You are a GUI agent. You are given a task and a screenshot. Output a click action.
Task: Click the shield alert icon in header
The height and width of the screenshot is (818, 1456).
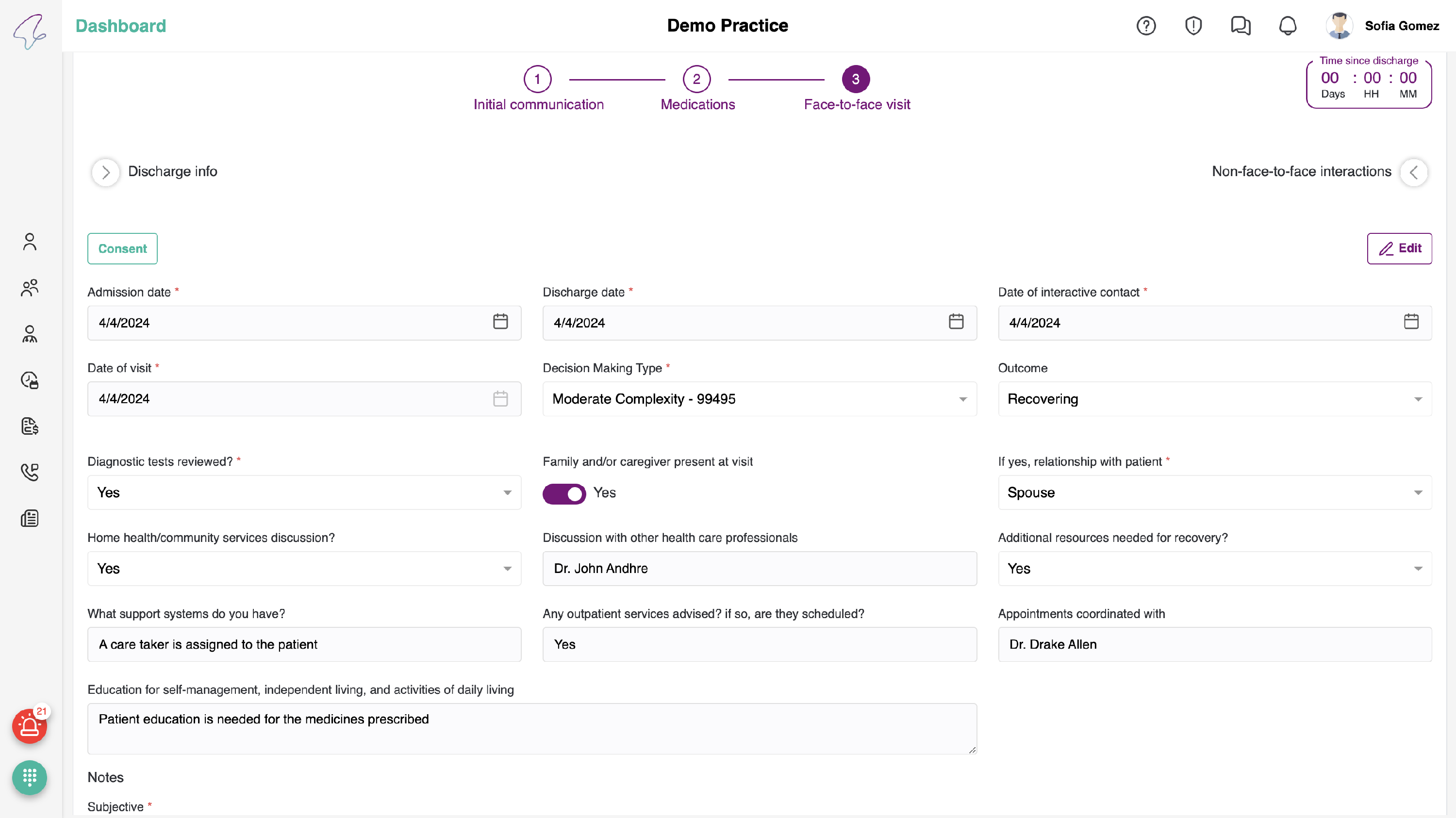(1193, 26)
